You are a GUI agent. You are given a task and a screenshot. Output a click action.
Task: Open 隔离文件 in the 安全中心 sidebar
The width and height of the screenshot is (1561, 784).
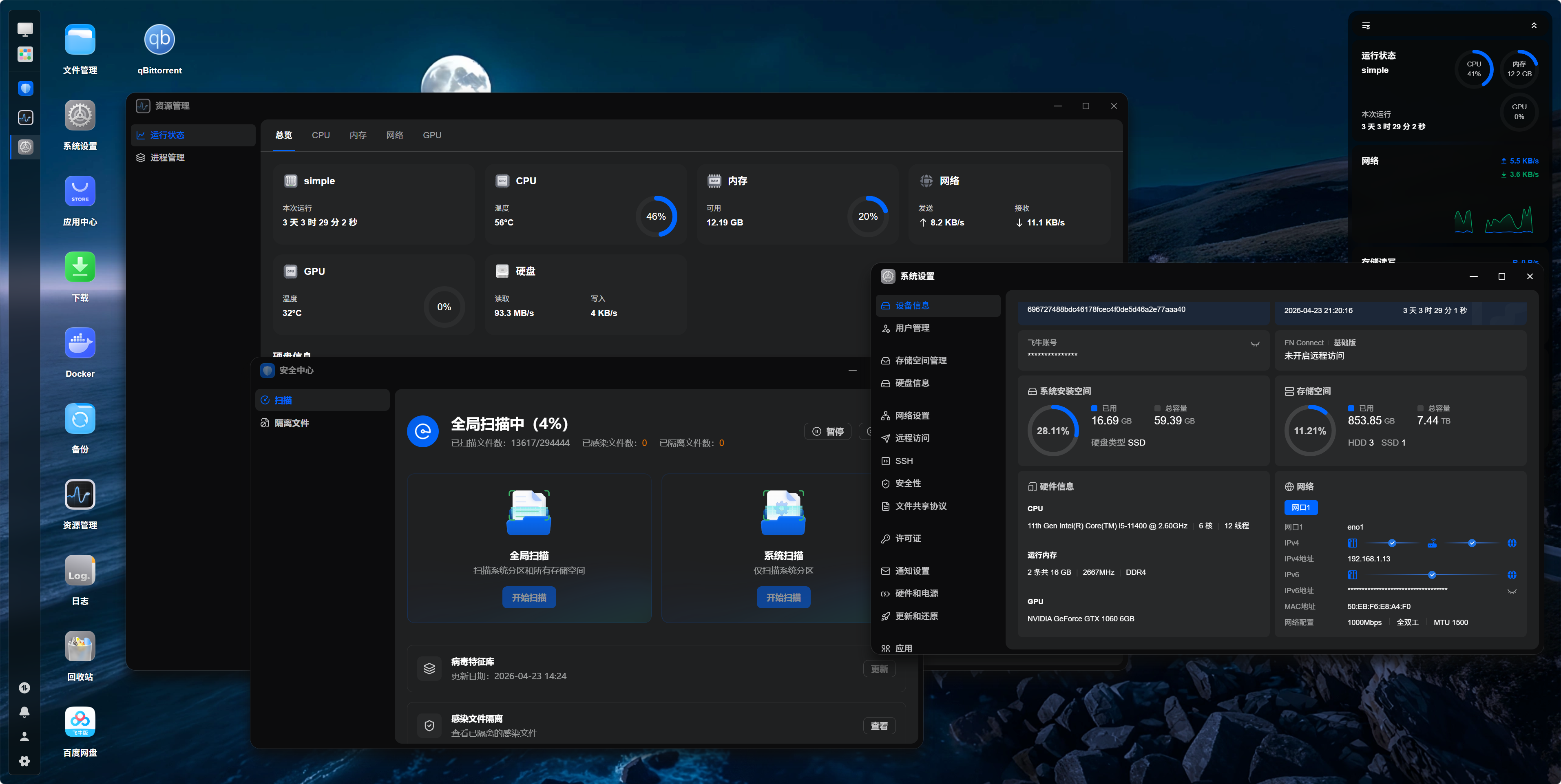[292, 423]
